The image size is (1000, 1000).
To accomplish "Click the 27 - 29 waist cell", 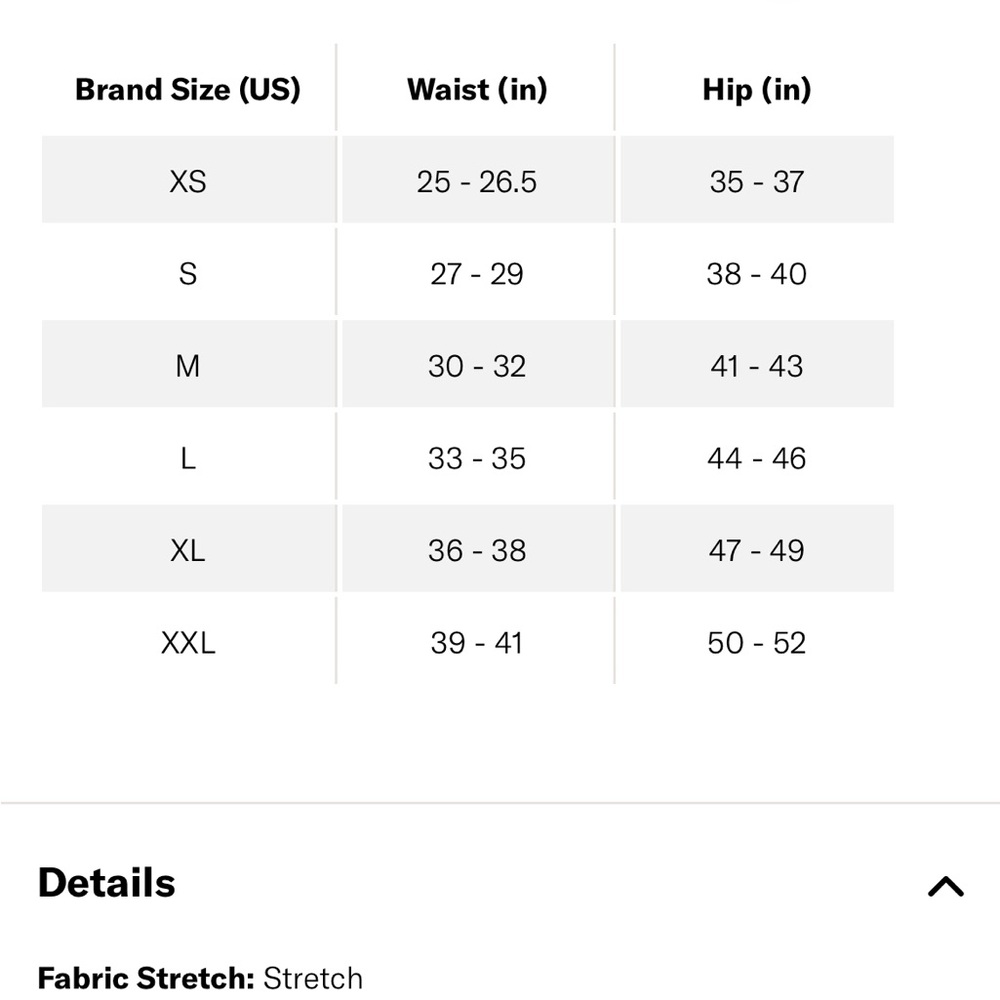I will [x=477, y=274].
